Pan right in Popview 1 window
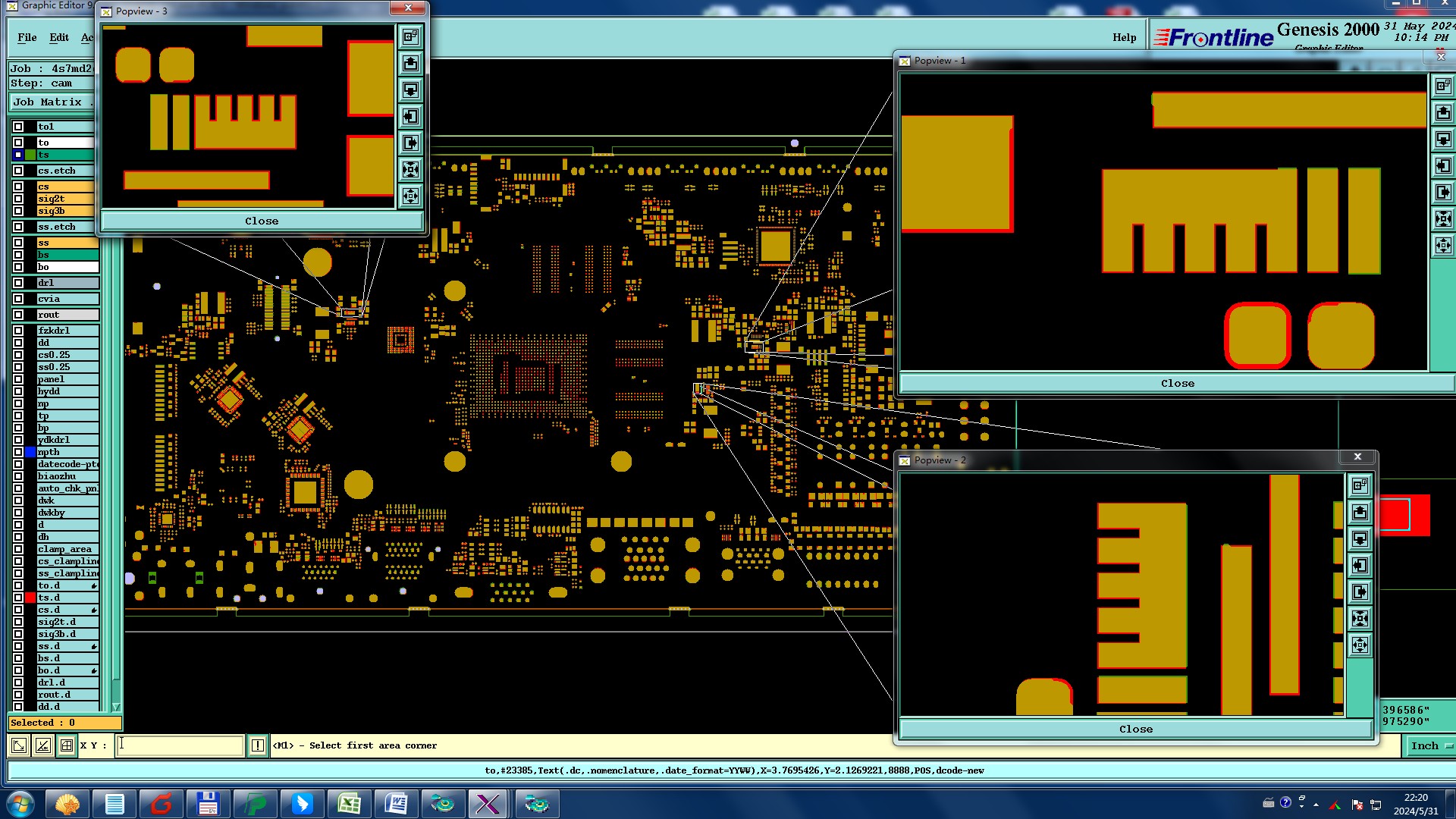 (1443, 193)
